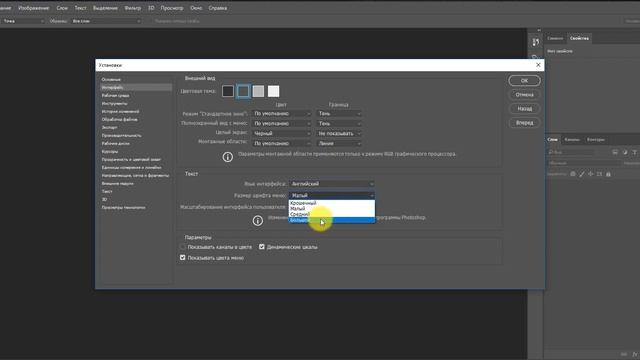Choose Средний font size option

[x=331, y=214]
